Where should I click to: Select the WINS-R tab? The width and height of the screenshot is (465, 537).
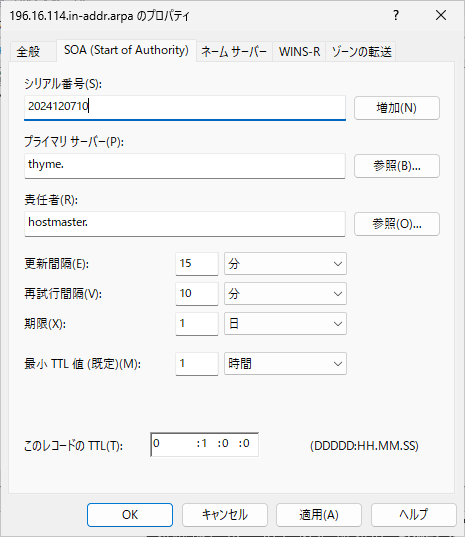(299, 52)
